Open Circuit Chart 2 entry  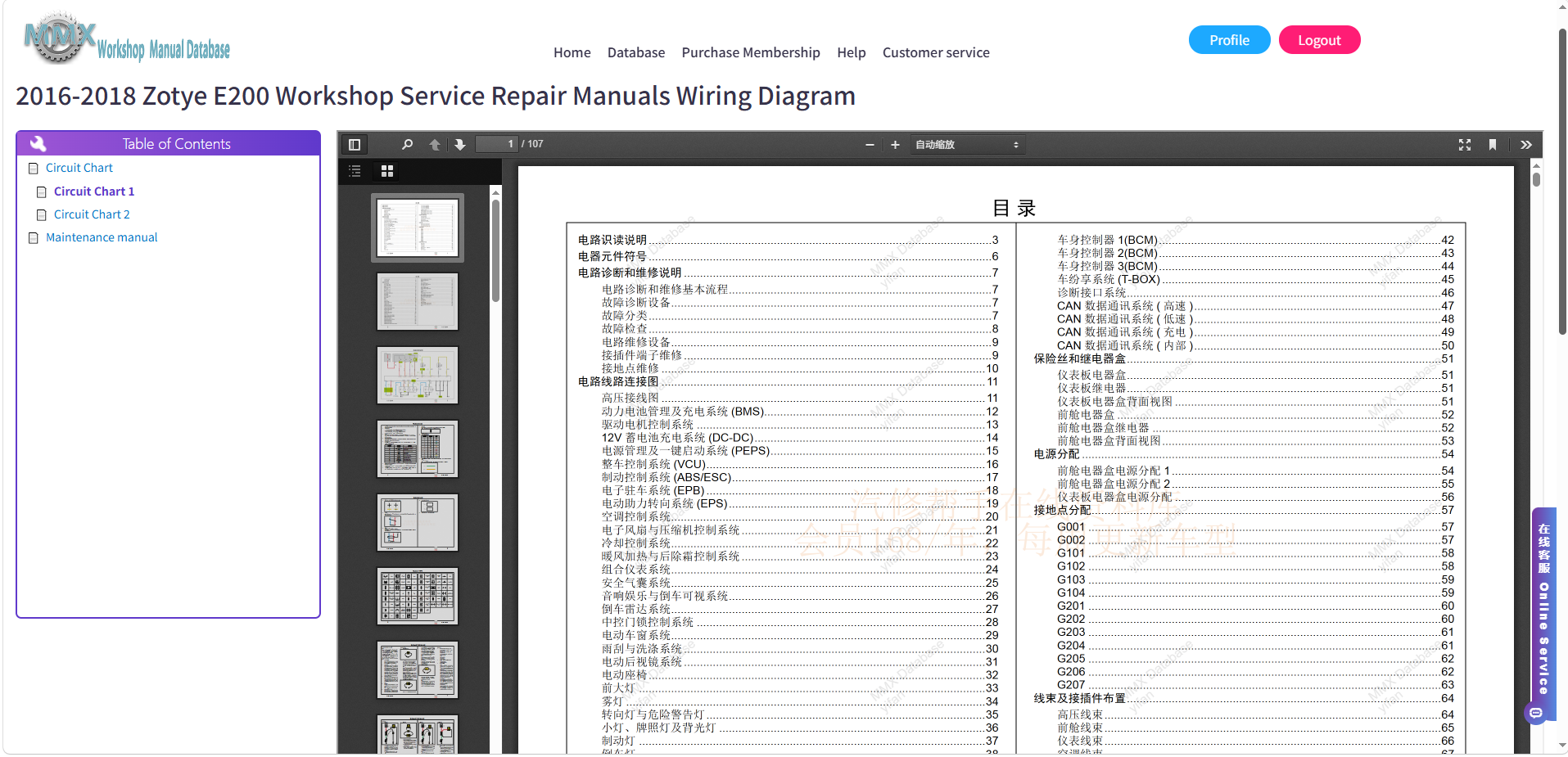click(x=92, y=214)
